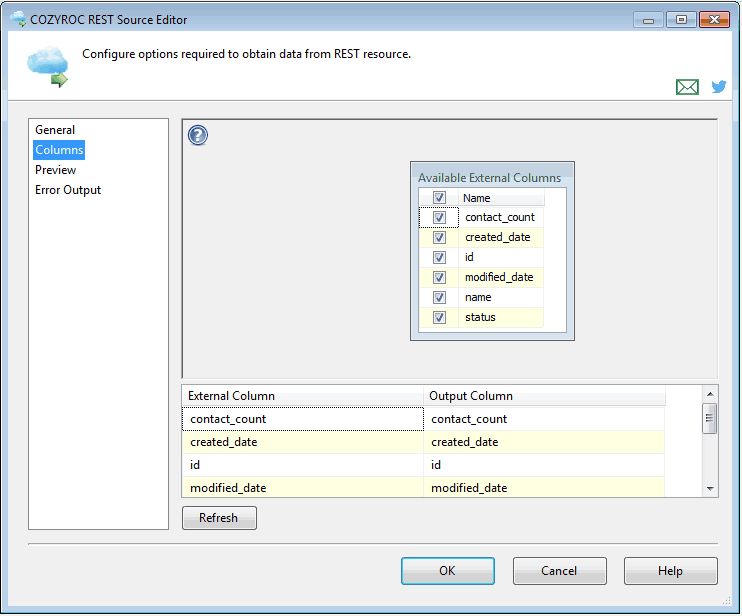The height and width of the screenshot is (616, 742).
Task: Toggle the select-all checkbox beside Name header
Action: click(x=439, y=197)
